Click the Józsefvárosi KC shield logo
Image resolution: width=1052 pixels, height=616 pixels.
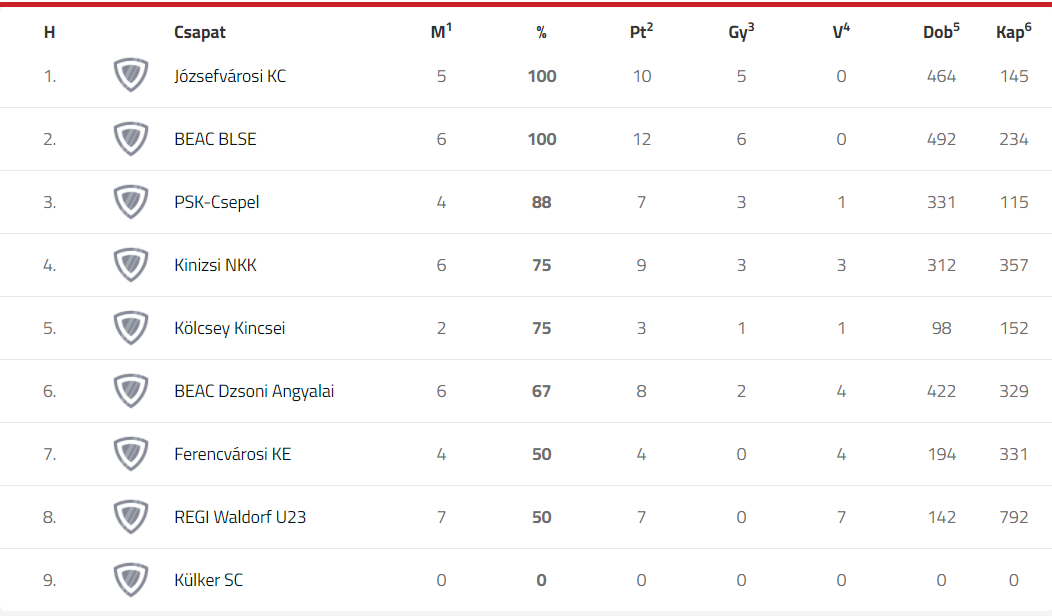(x=131, y=74)
